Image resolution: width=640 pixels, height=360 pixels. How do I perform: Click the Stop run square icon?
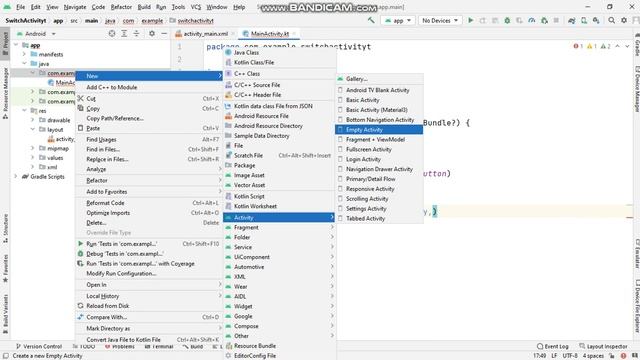click(x=556, y=20)
